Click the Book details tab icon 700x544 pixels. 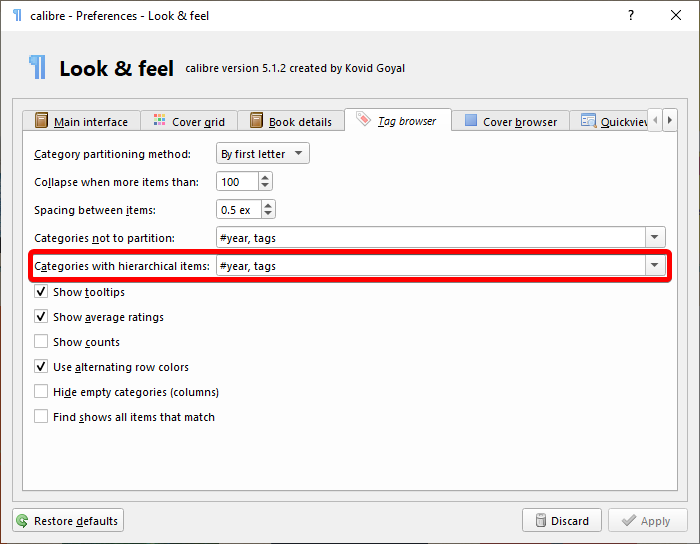pyautogui.click(x=257, y=121)
